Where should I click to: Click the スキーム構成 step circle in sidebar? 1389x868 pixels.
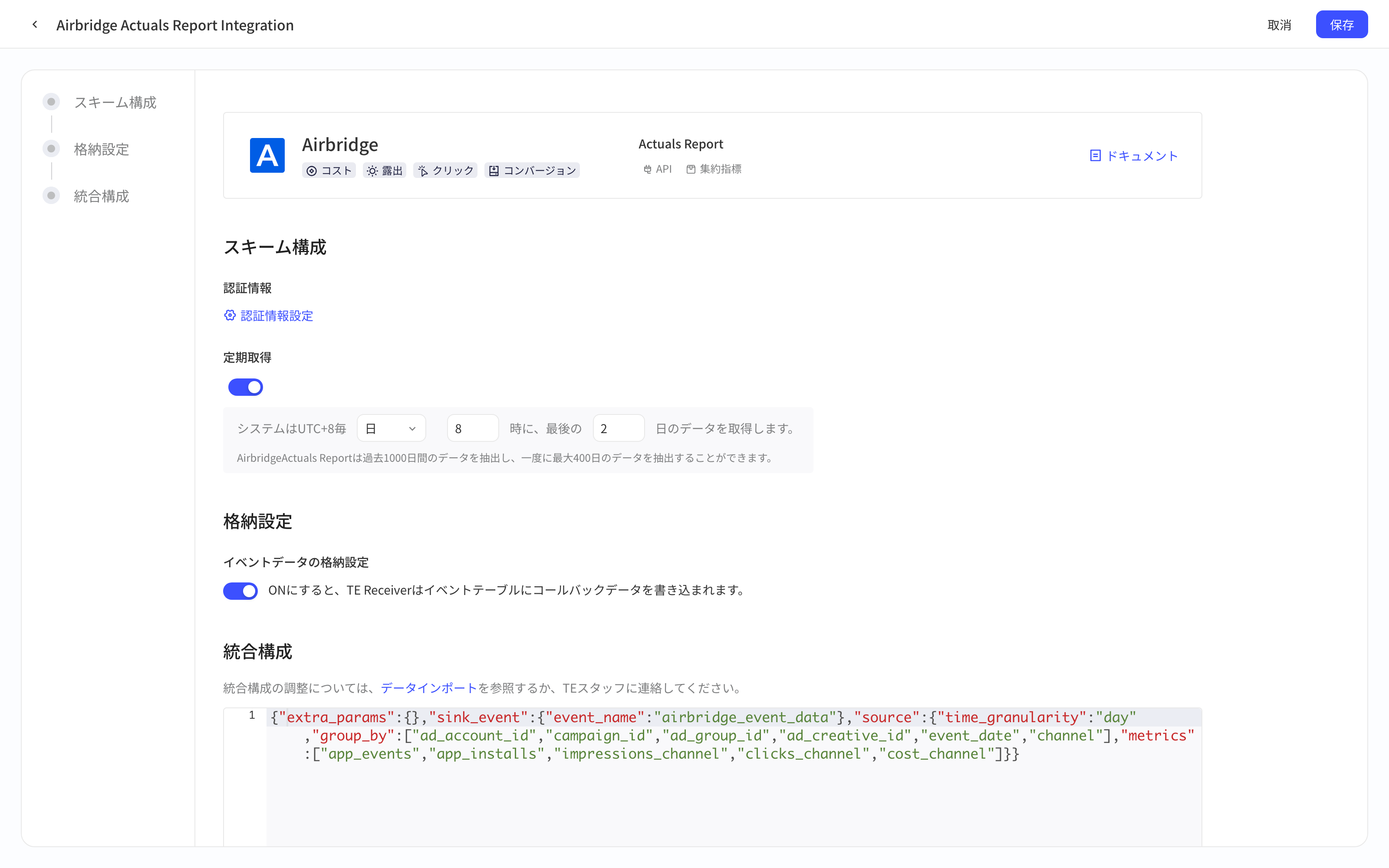51,102
